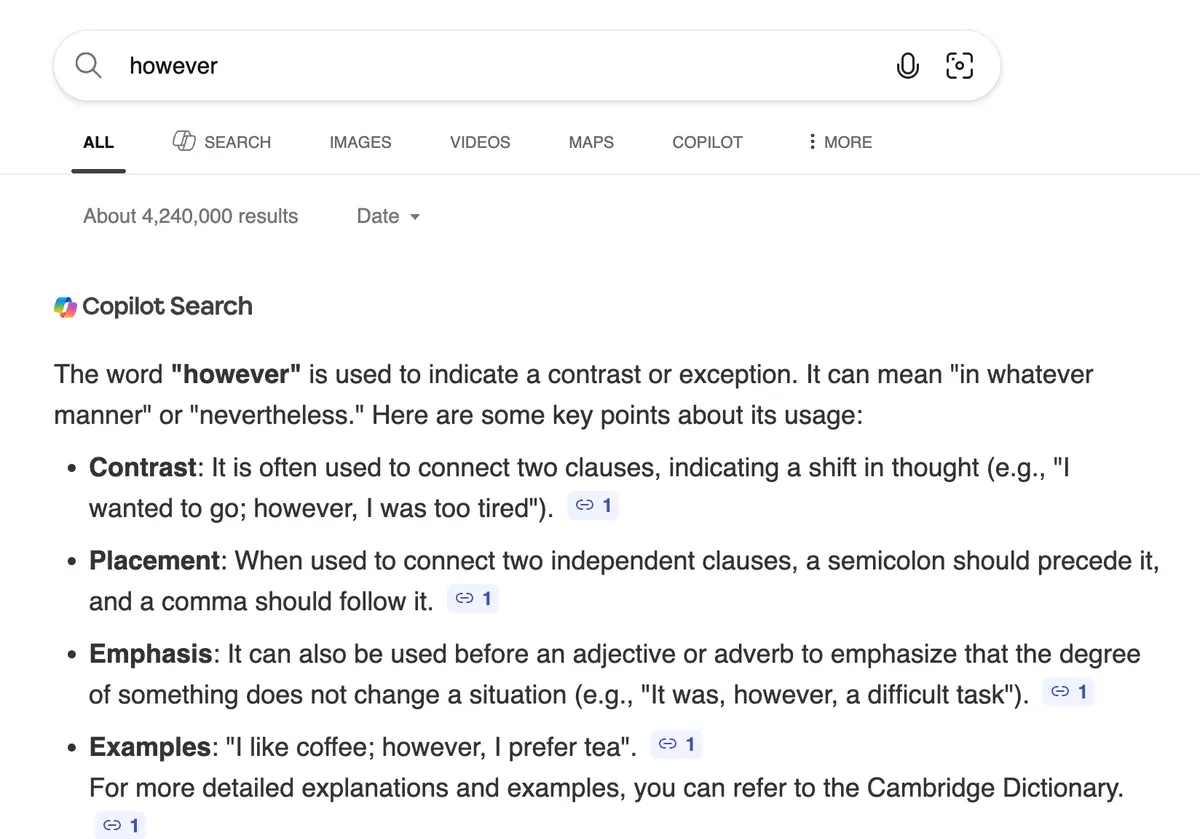
Task: Open citation 1 link after Contrast bullet
Action: pos(594,507)
